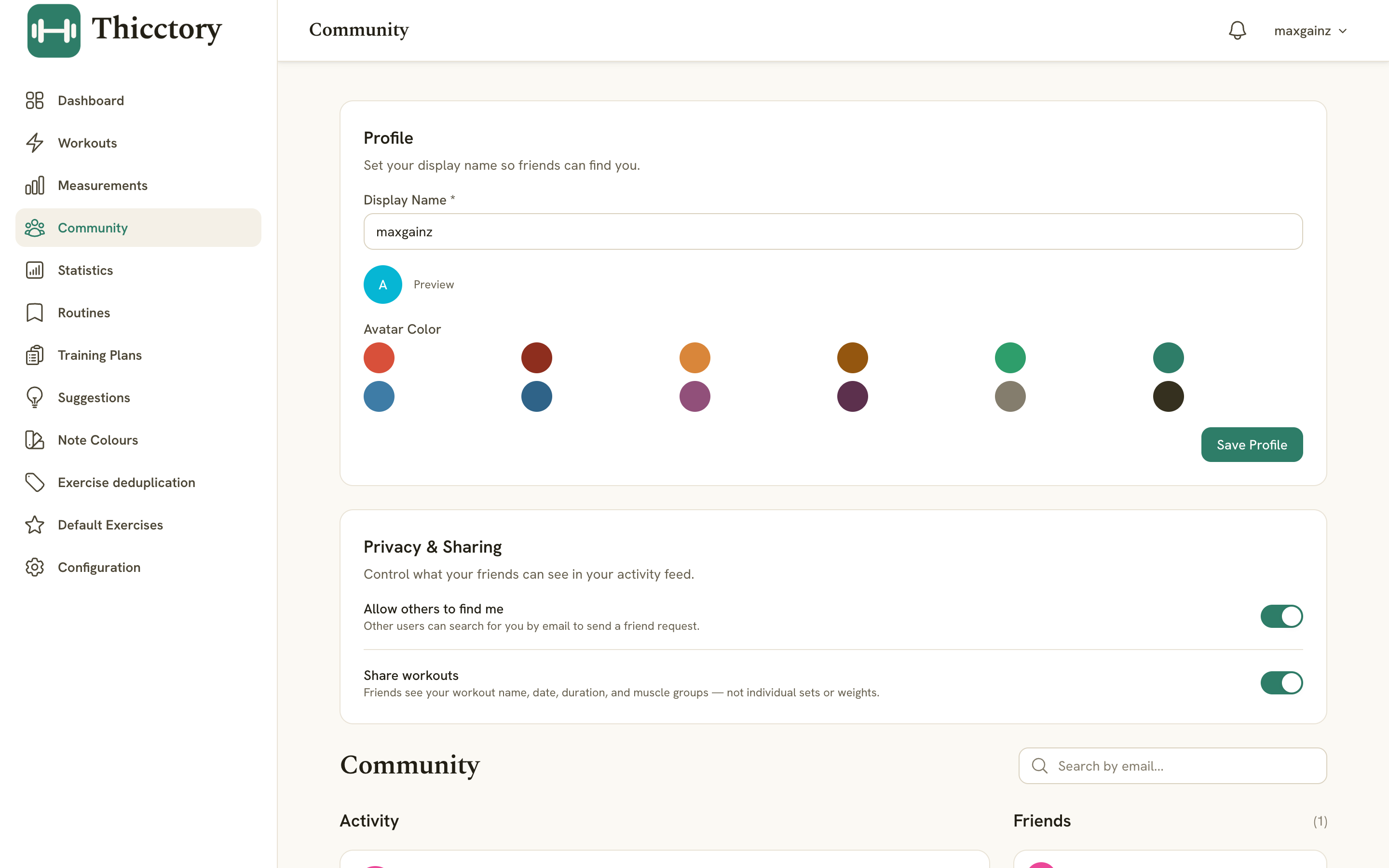Image resolution: width=1389 pixels, height=868 pixels.
Task: Open Note Colours swatch icon
Action: click(x=34, y=440)
